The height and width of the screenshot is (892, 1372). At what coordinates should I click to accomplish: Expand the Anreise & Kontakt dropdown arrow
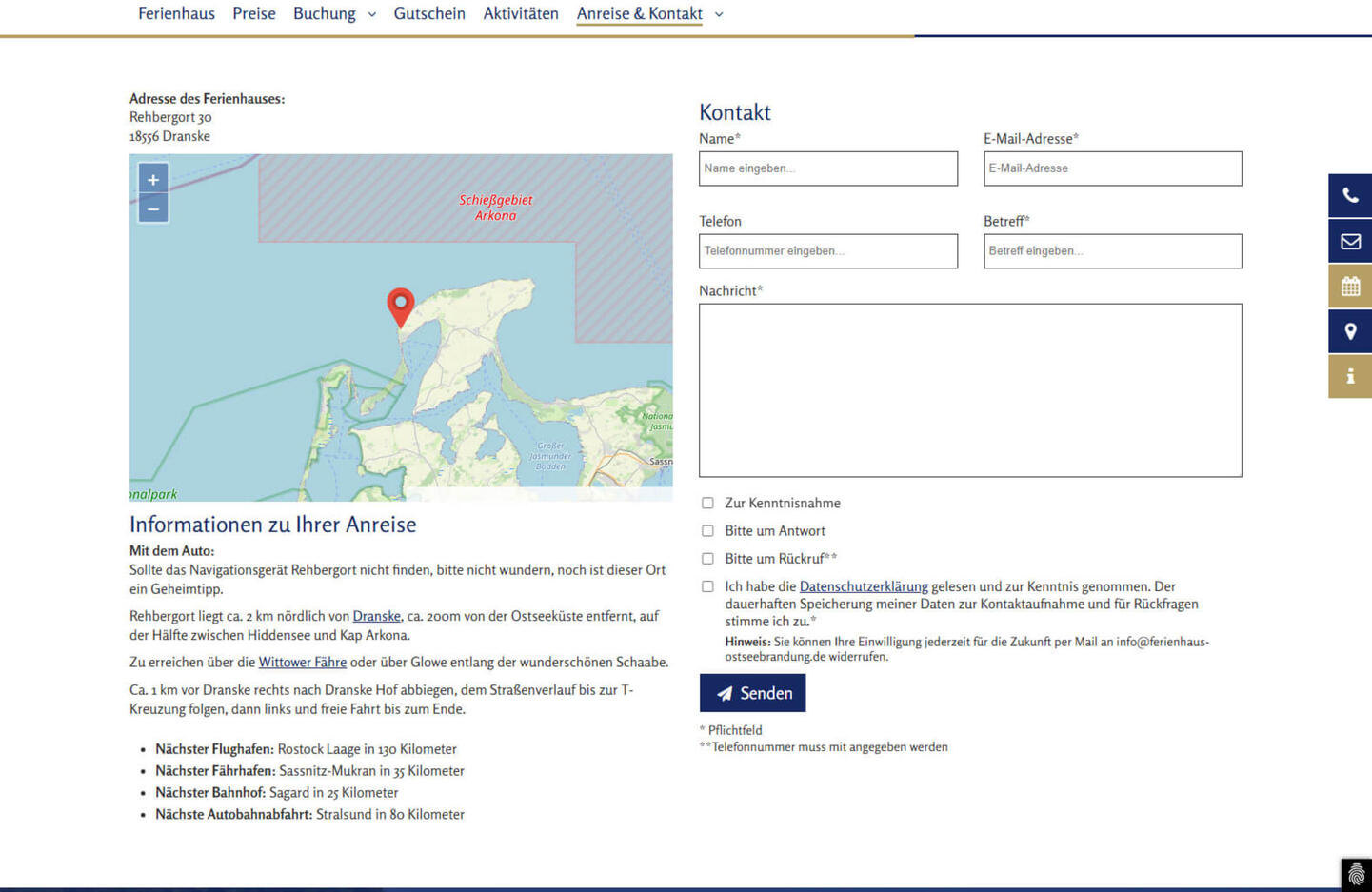pyautogui.click(x=719, y=14)
